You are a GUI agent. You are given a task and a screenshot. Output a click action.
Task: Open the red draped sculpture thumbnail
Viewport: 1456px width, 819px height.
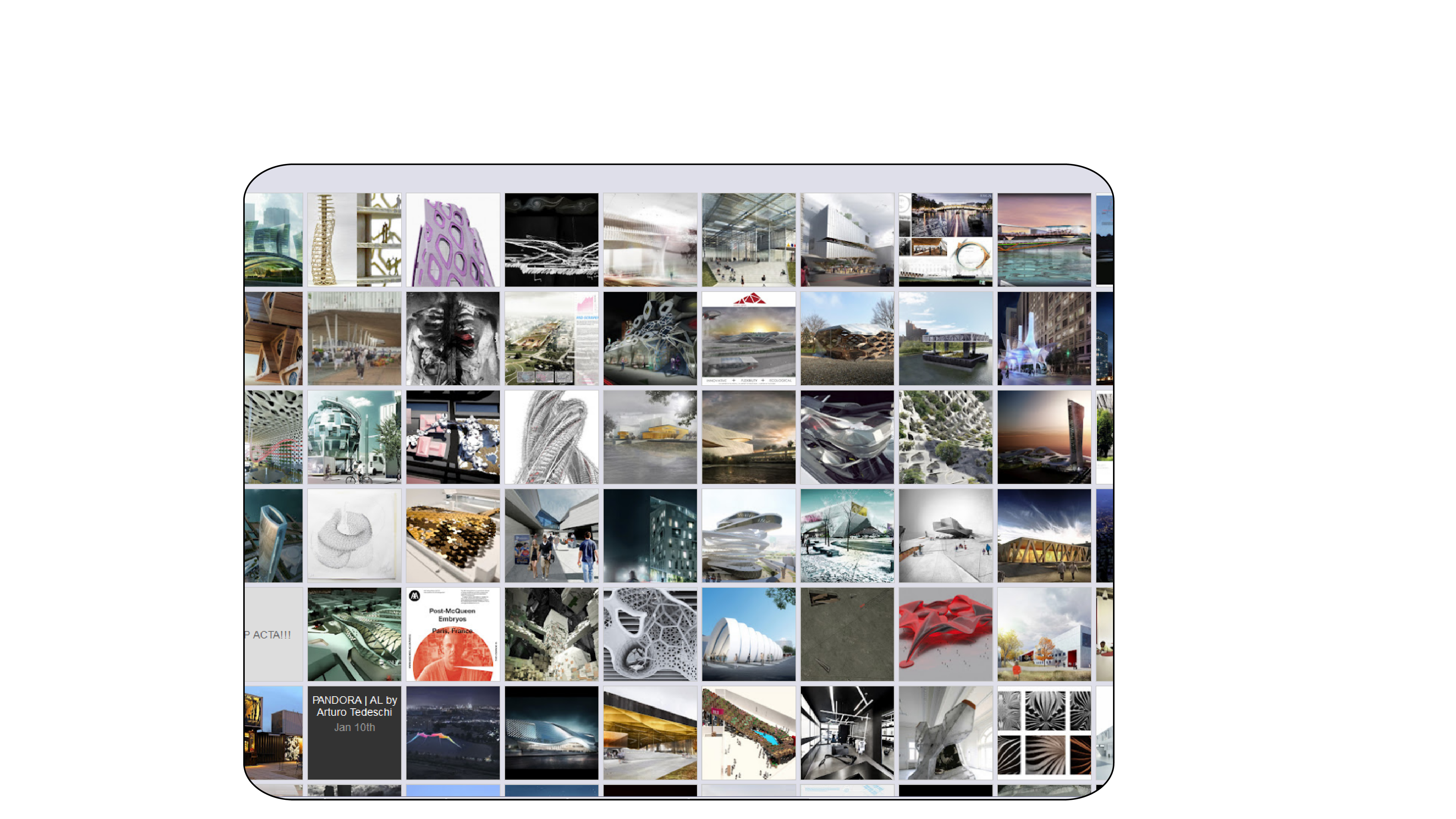[945, 634]
